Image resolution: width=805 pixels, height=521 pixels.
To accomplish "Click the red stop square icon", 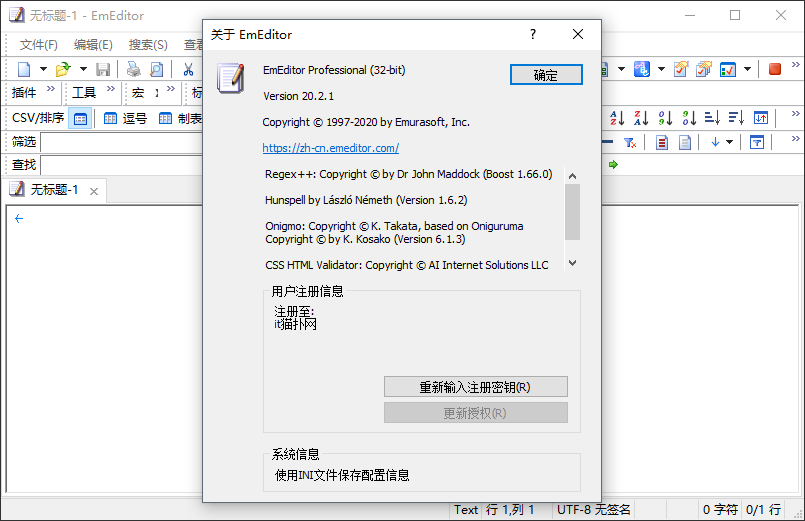I will (775, 69).
